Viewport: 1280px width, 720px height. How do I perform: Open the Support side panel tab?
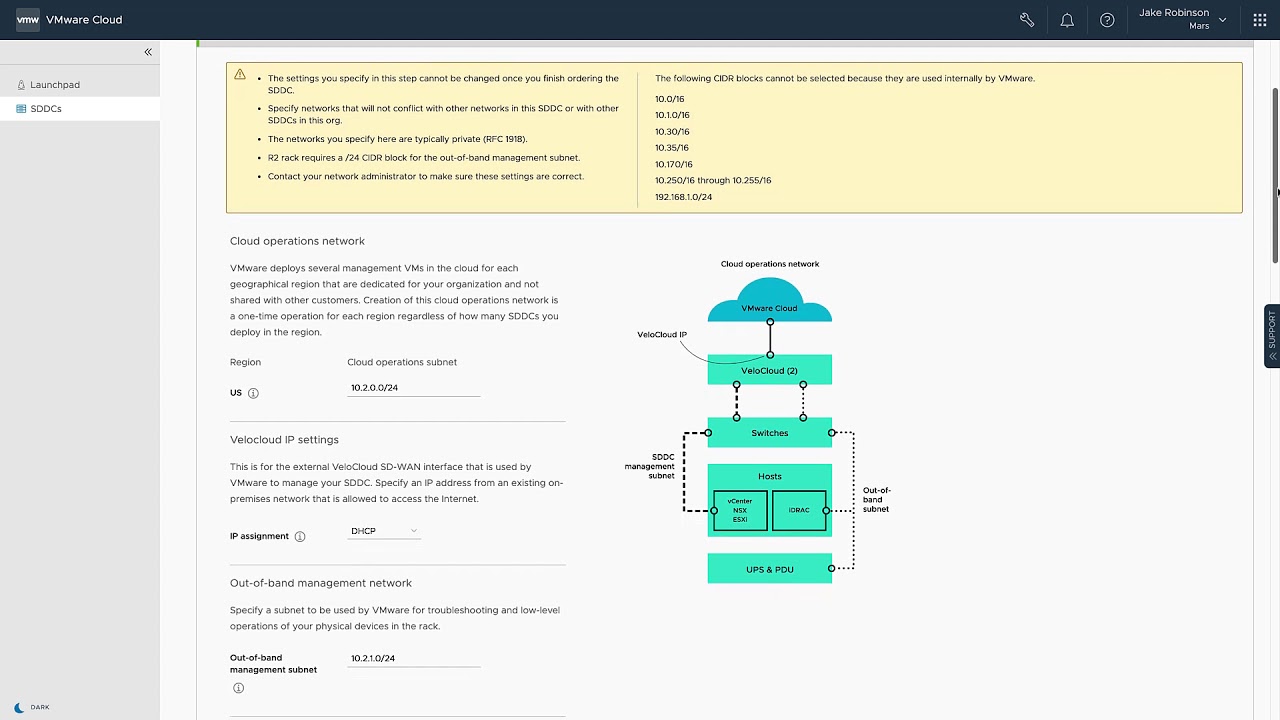coord(1272,335)
